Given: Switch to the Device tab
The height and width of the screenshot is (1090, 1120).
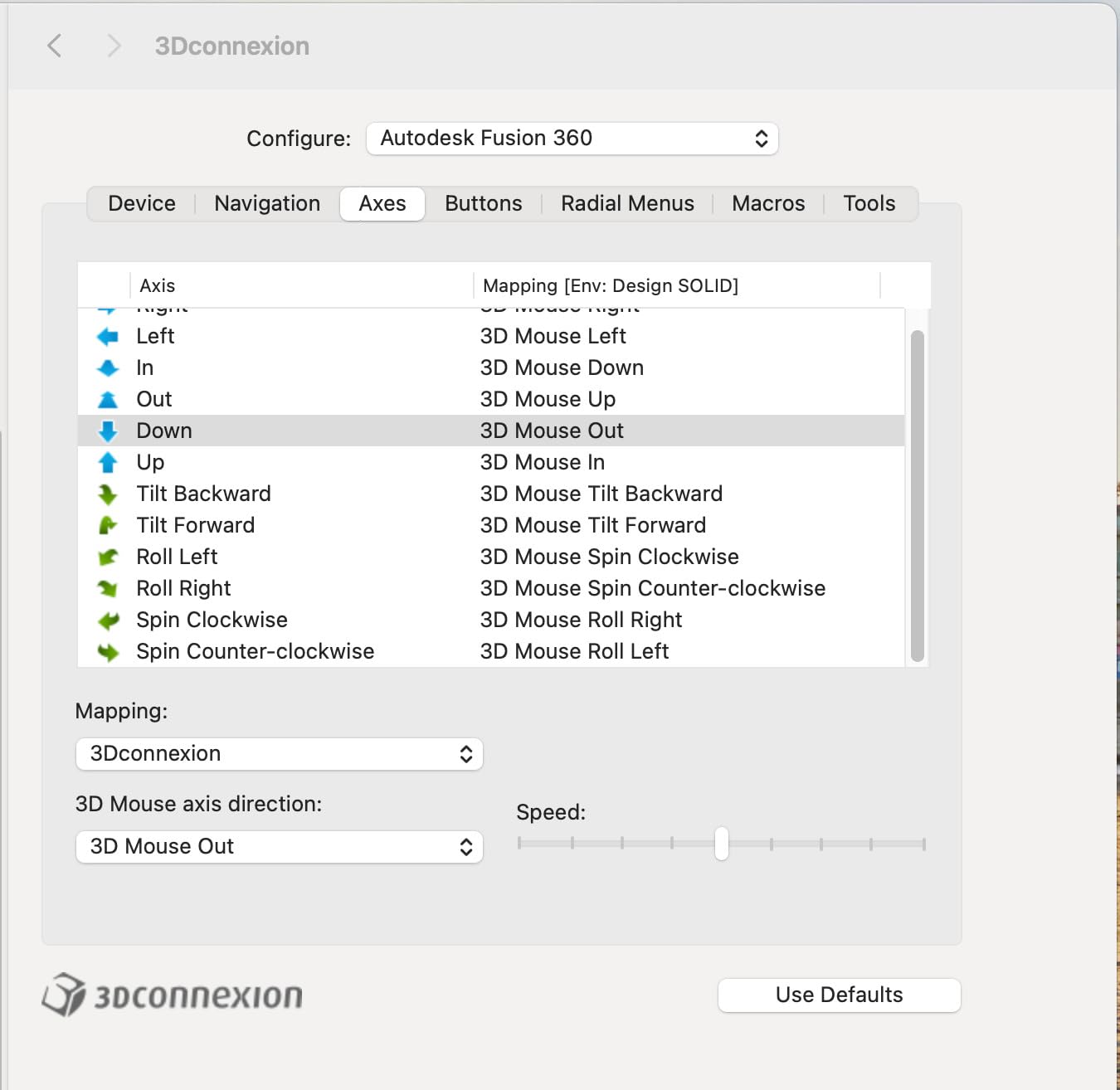Looking at the screenshot, I should [x=142, y=204].
